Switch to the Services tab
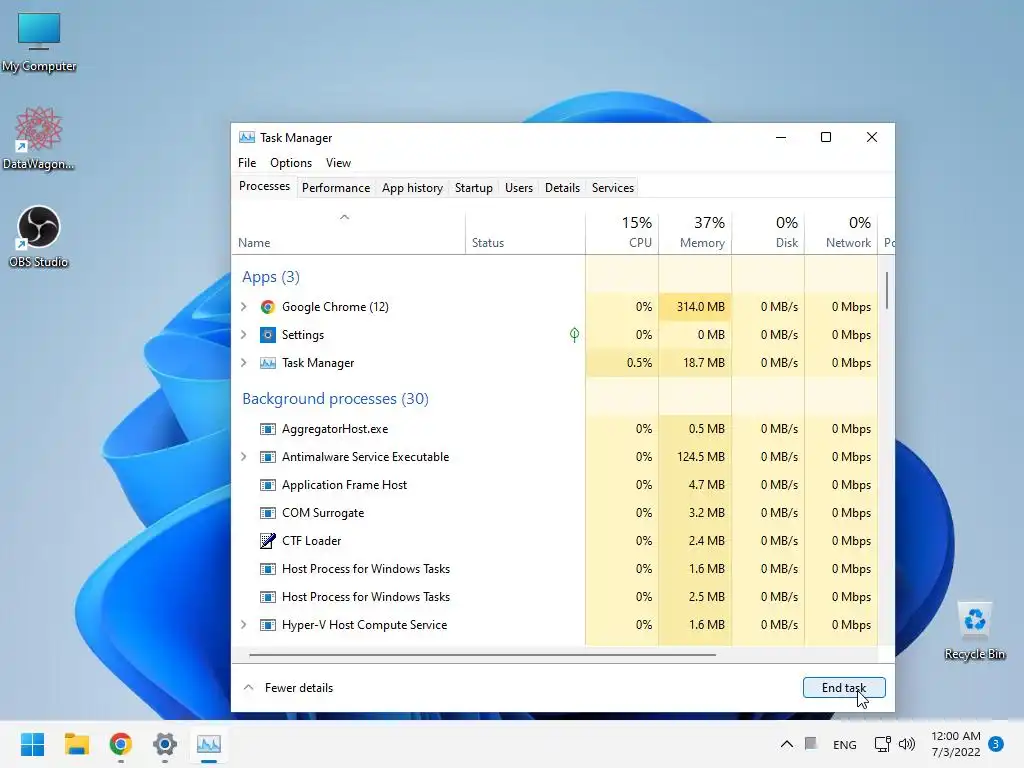The width and height of the screenshot is (1024, 768). [613, 188]
